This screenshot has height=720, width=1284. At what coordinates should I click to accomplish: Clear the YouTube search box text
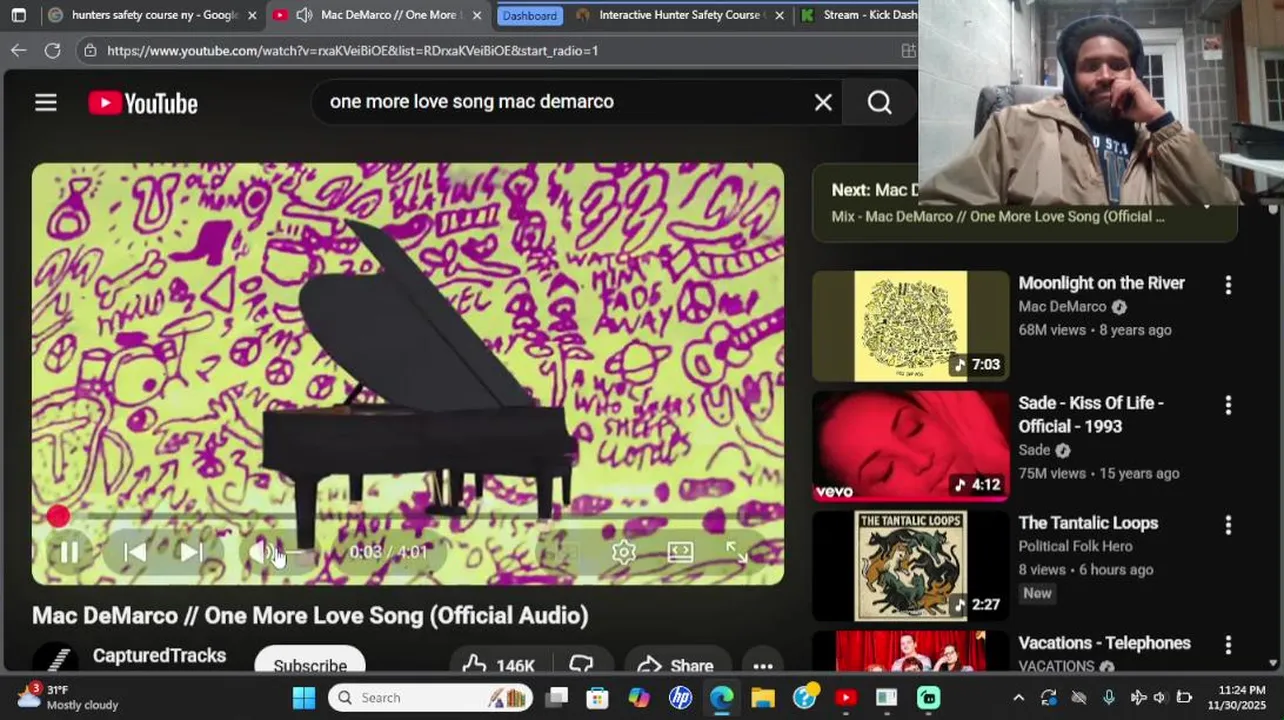pyautogui.click(x=823, y=102)
